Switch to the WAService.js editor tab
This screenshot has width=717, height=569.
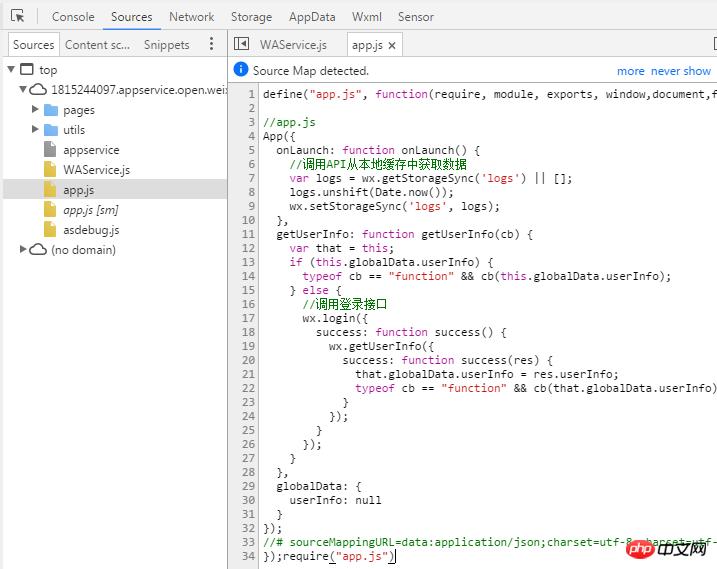tap(293, 45)
